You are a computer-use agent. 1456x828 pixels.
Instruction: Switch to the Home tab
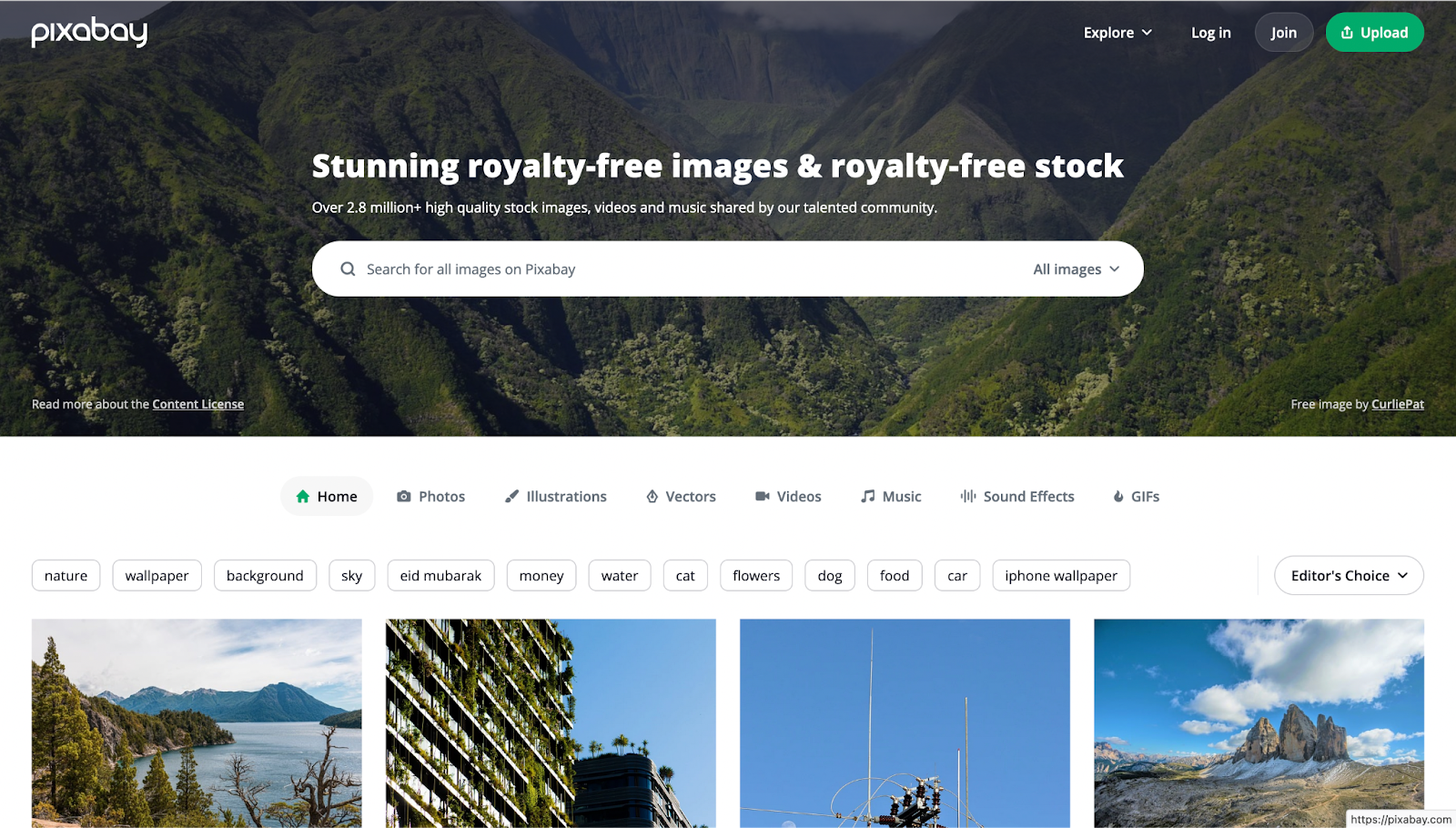(327, 496)
